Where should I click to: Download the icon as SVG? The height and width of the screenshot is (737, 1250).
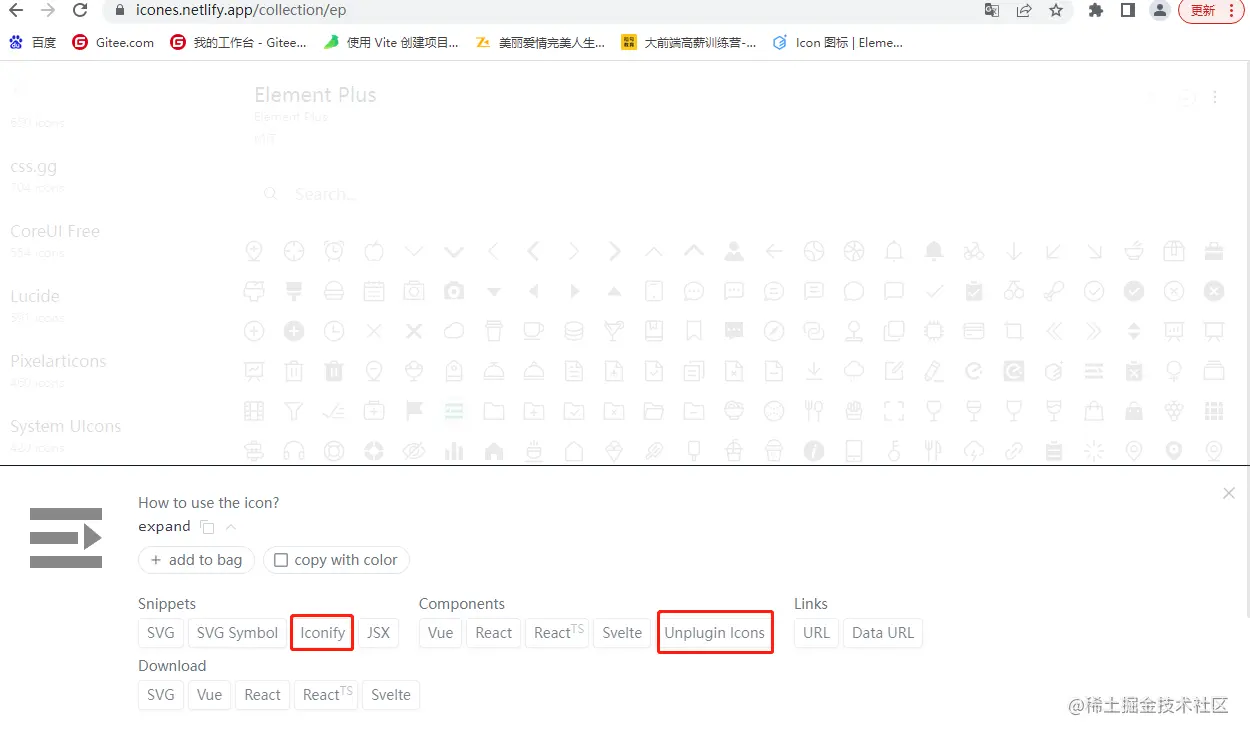coord(161,695)
